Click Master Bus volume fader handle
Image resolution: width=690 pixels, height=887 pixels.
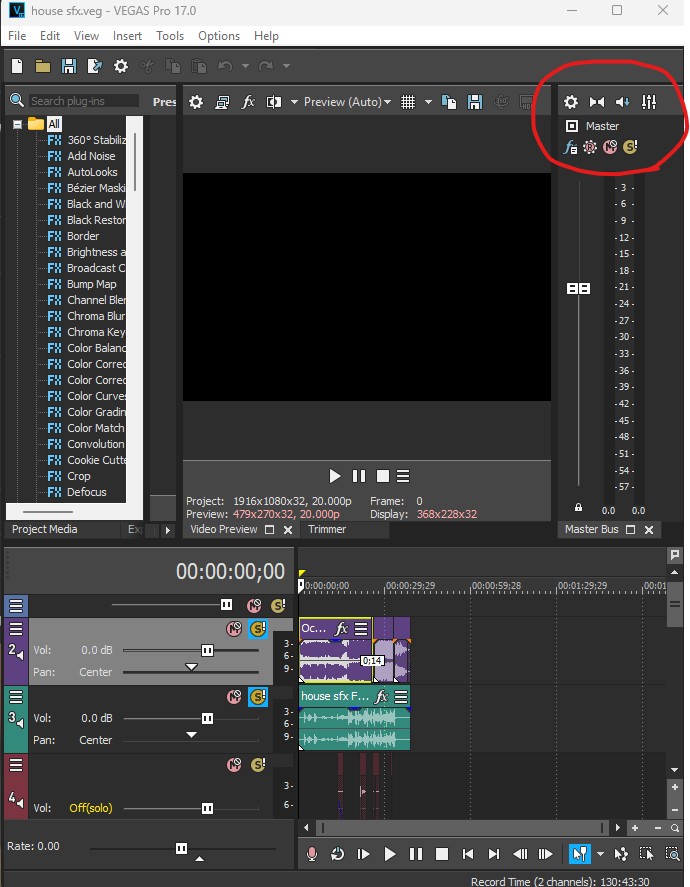(x=578, y=289)
